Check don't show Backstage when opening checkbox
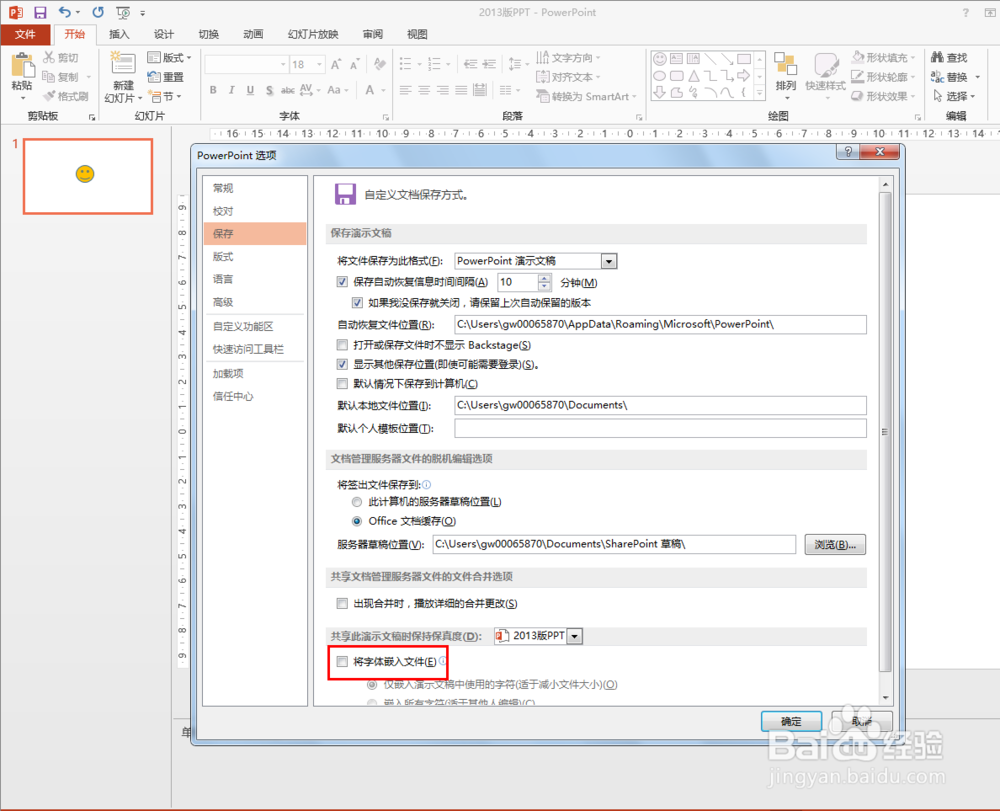The height and width of the screenshot is (811, 1000). [x=342, y=345]
